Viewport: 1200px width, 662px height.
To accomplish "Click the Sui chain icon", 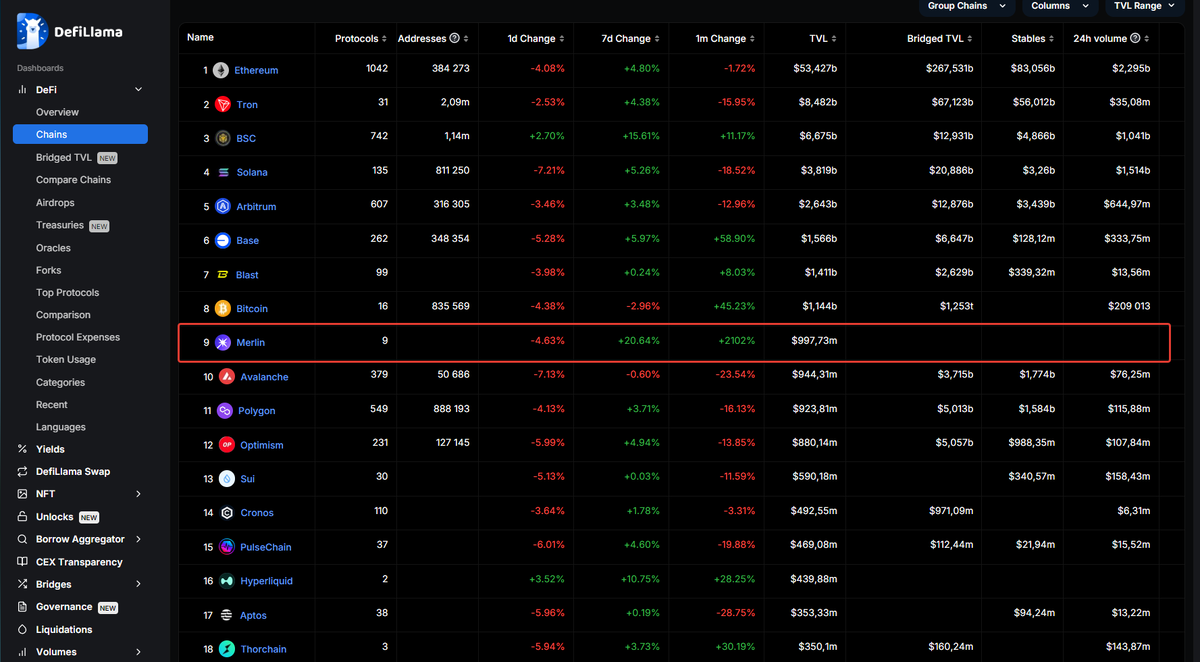I will tap(226, 478).
